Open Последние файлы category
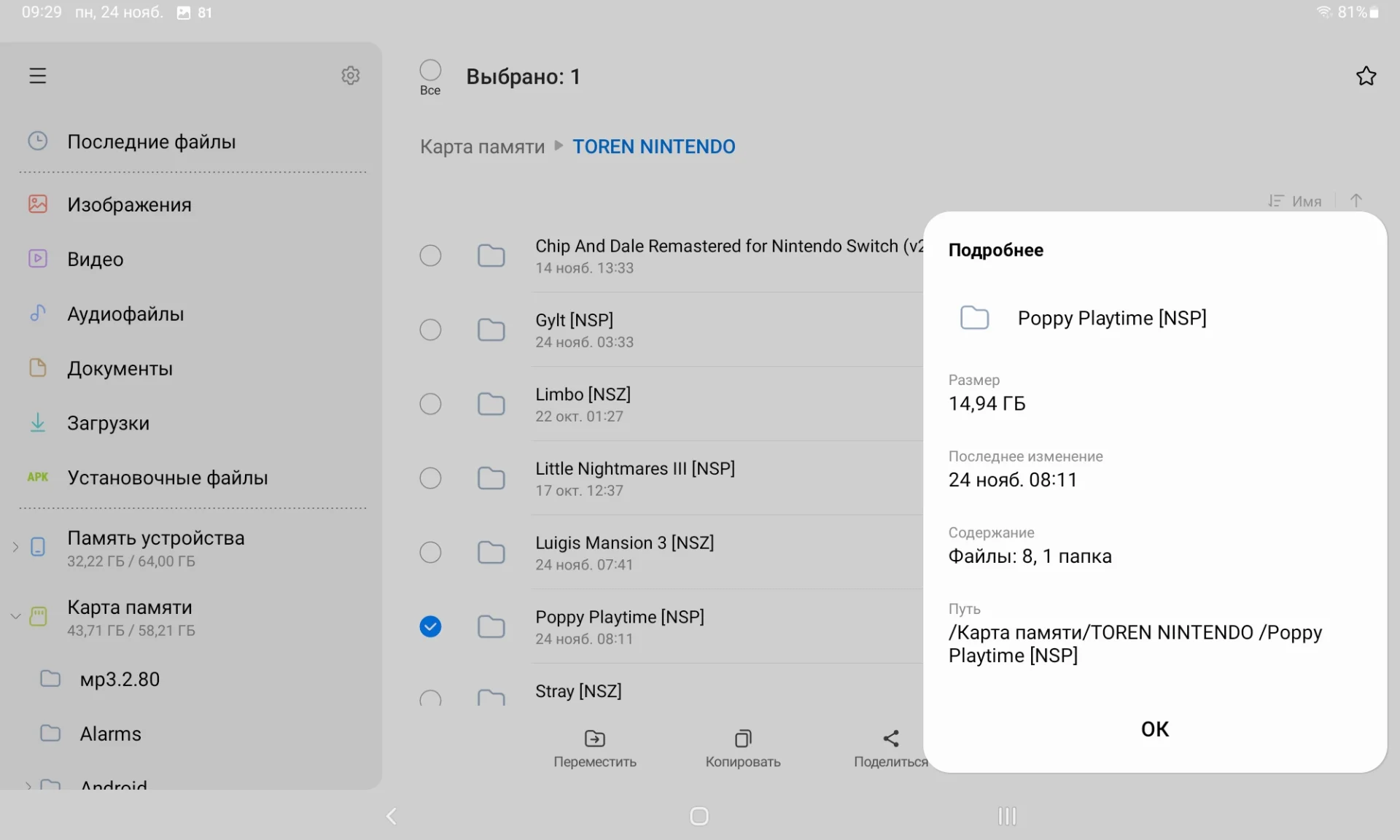This screenshot has height=840, width=1400. [x=151, y=141]
